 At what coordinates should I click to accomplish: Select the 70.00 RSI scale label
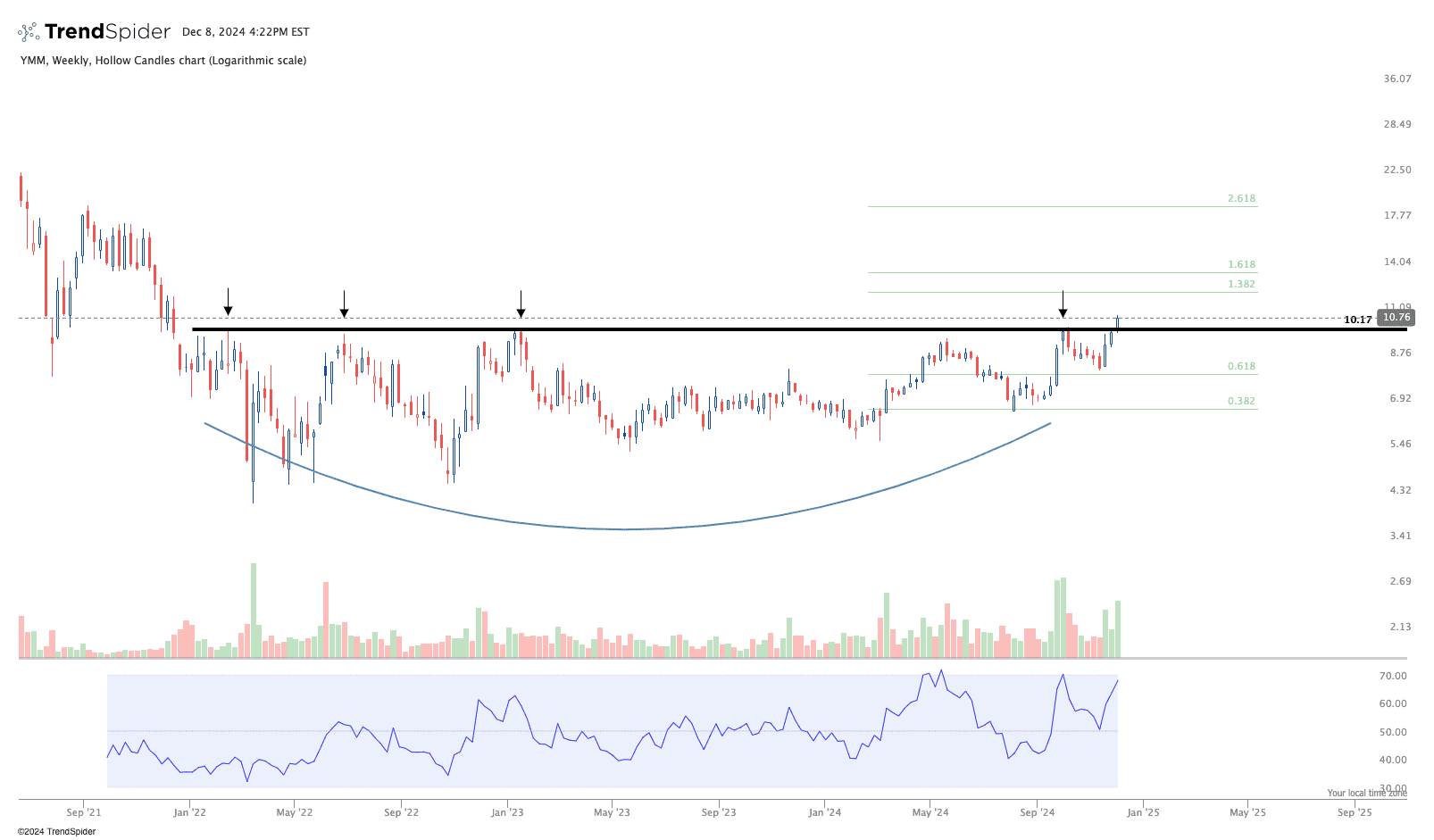click(x=1393, y=676)
